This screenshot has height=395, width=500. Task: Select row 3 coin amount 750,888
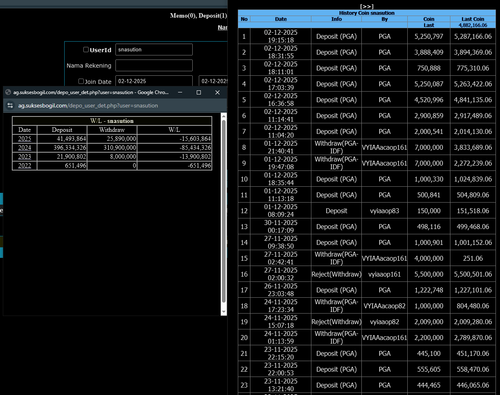[x=429, y=68]
